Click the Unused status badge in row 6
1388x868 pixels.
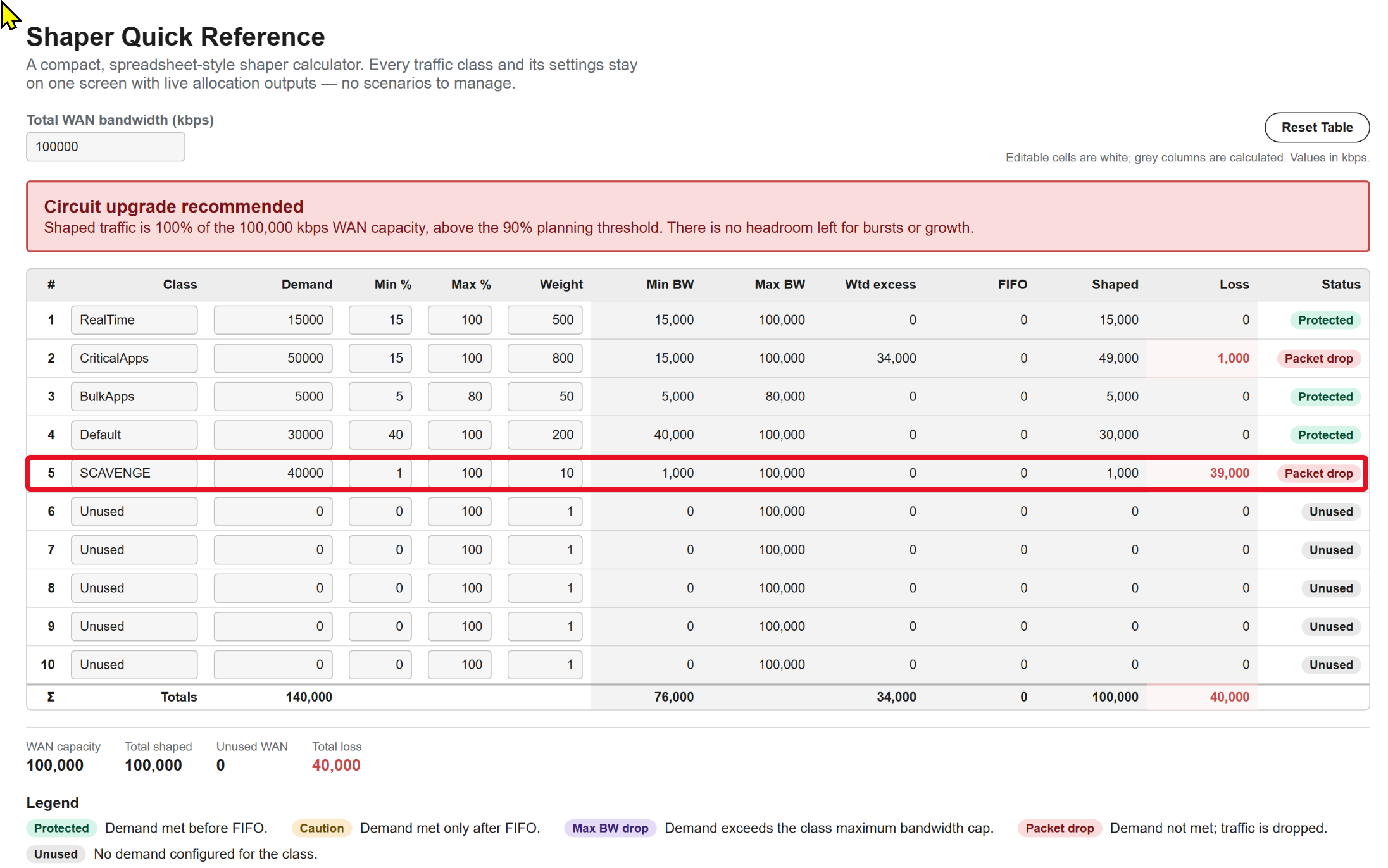pyautogui.click(x=1331, y=512)
